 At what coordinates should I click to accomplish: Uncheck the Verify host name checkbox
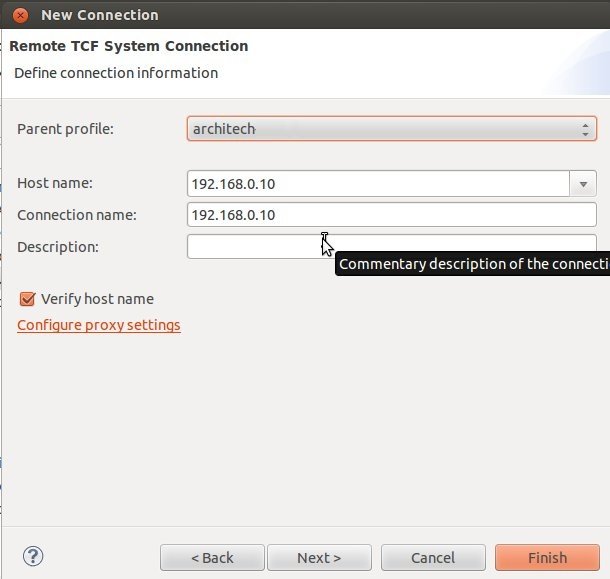click(27, 299)
